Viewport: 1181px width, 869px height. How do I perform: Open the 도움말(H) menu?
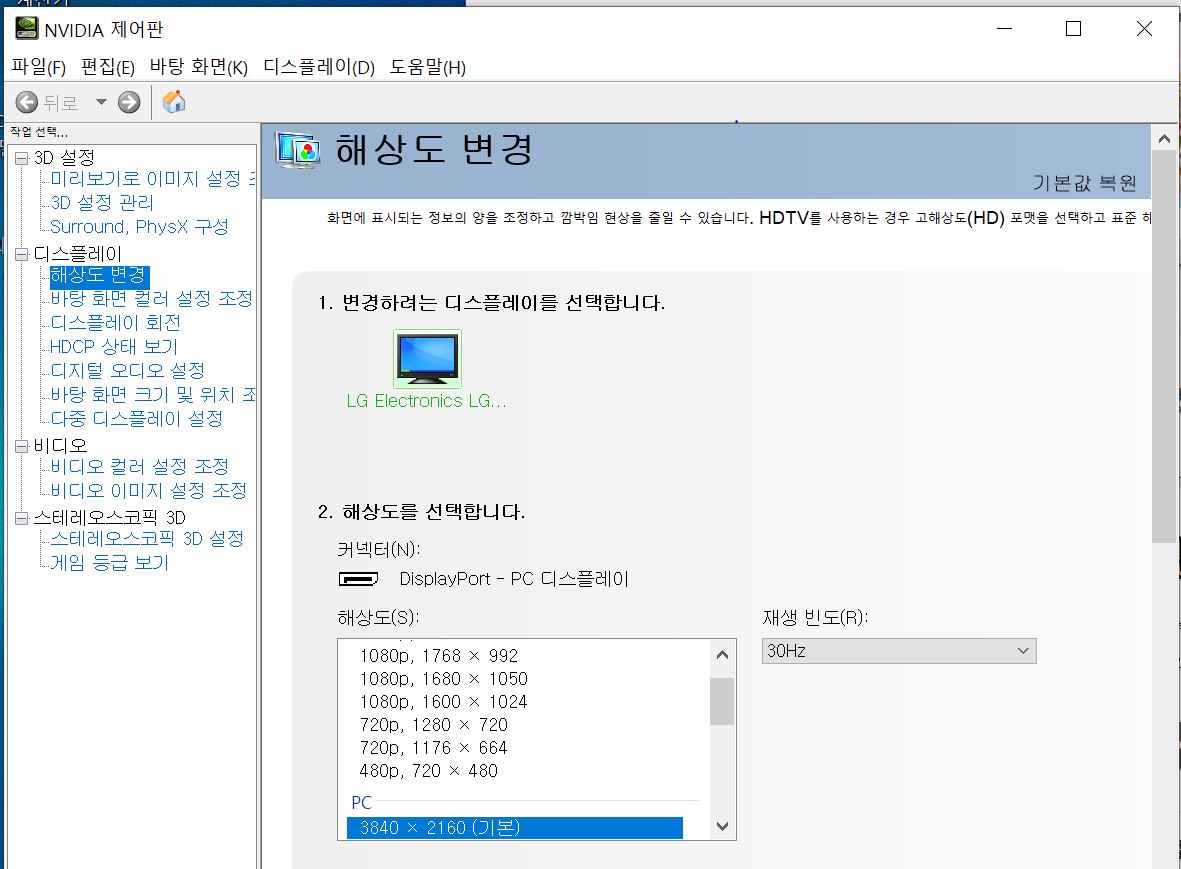coord(427,67)
